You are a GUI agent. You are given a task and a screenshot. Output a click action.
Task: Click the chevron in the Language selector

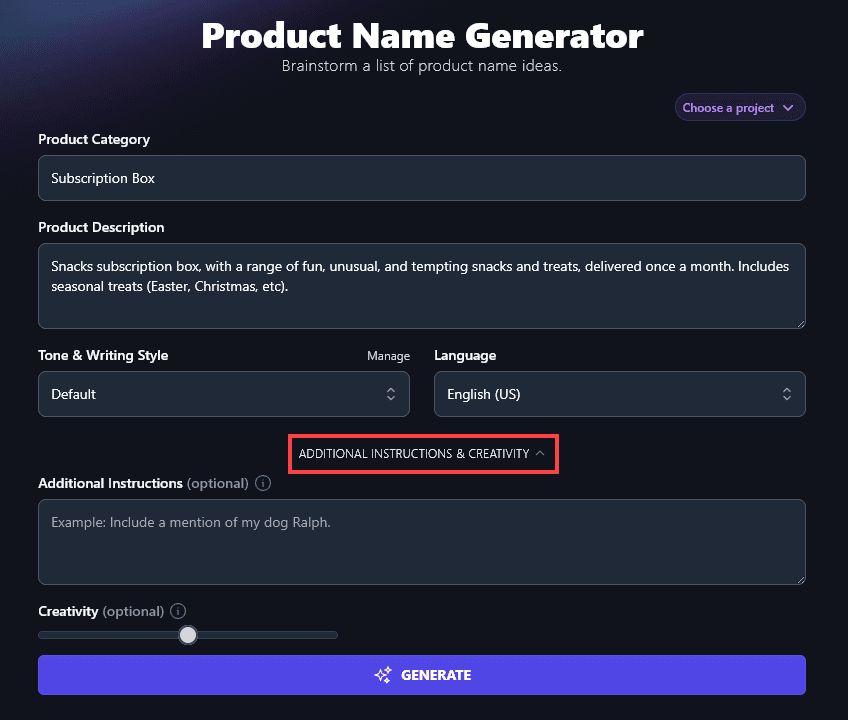tap(789, 394)
